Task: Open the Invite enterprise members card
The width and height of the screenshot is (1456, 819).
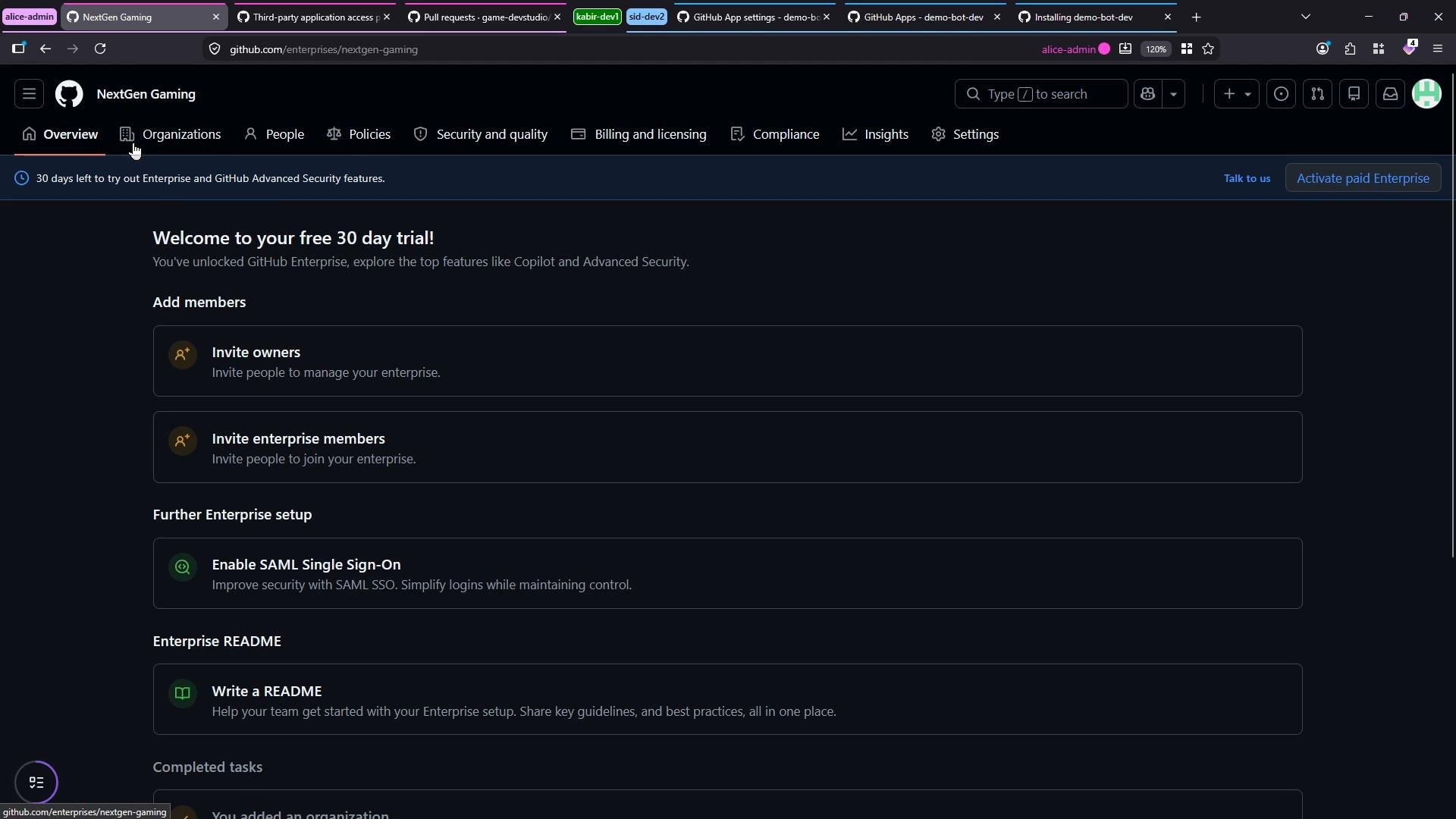Action: click(x=727, y=447)
